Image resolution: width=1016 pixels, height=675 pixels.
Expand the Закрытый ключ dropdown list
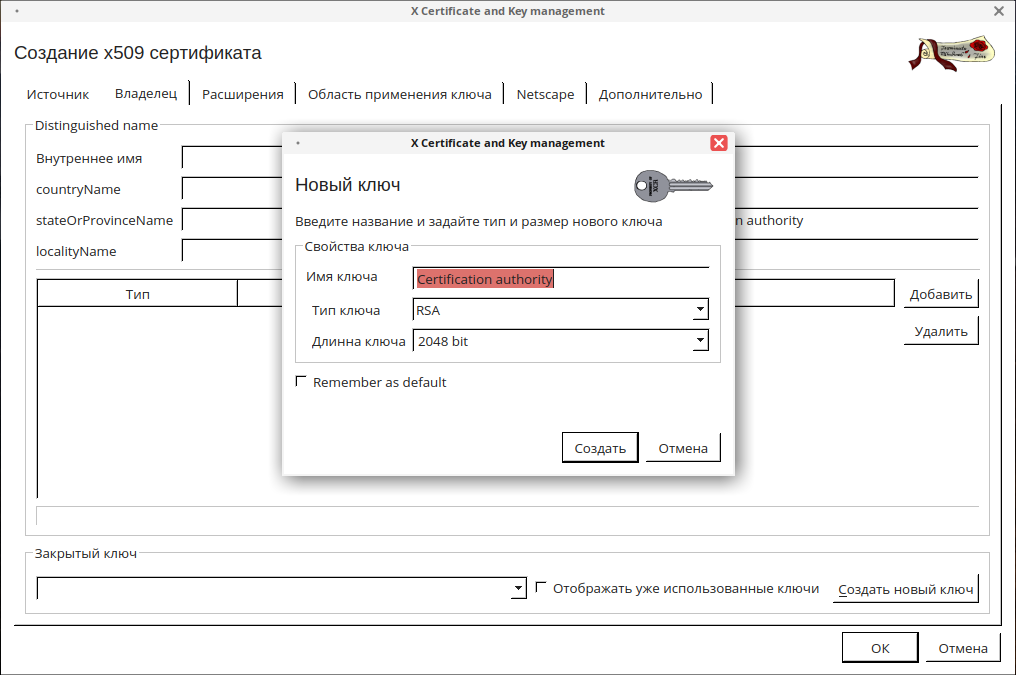[518, 589]
